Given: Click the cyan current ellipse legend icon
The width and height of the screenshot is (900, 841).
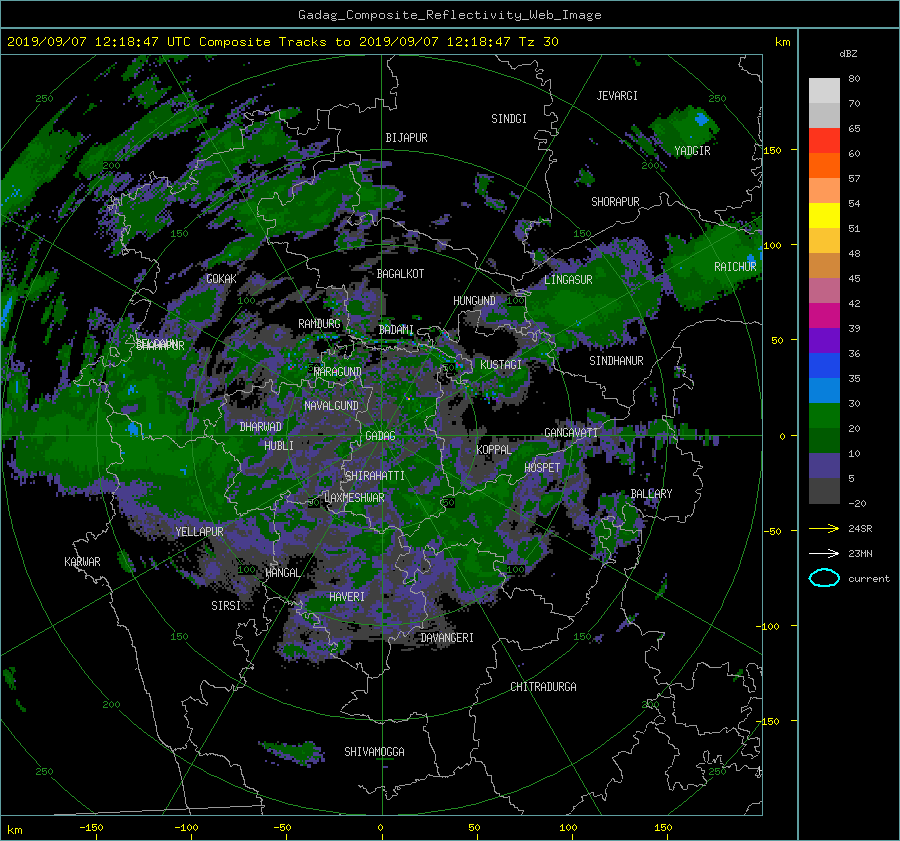Looking at the screenshot, I should pyautogui.click(x=824, y=578).
